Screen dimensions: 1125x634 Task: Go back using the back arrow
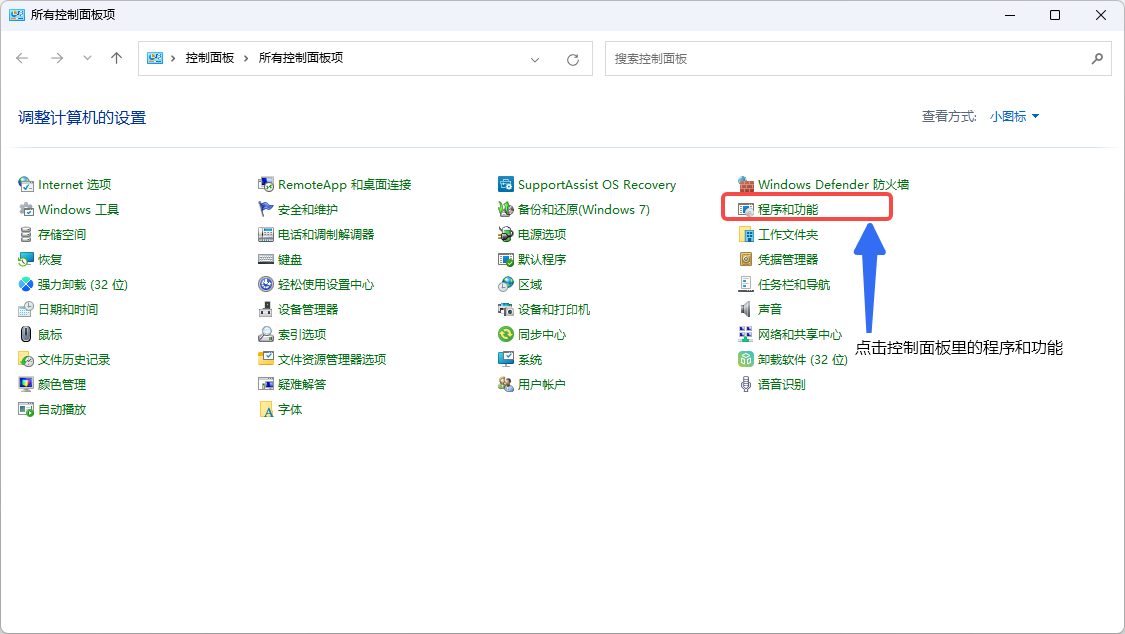(x=22, y=58)
